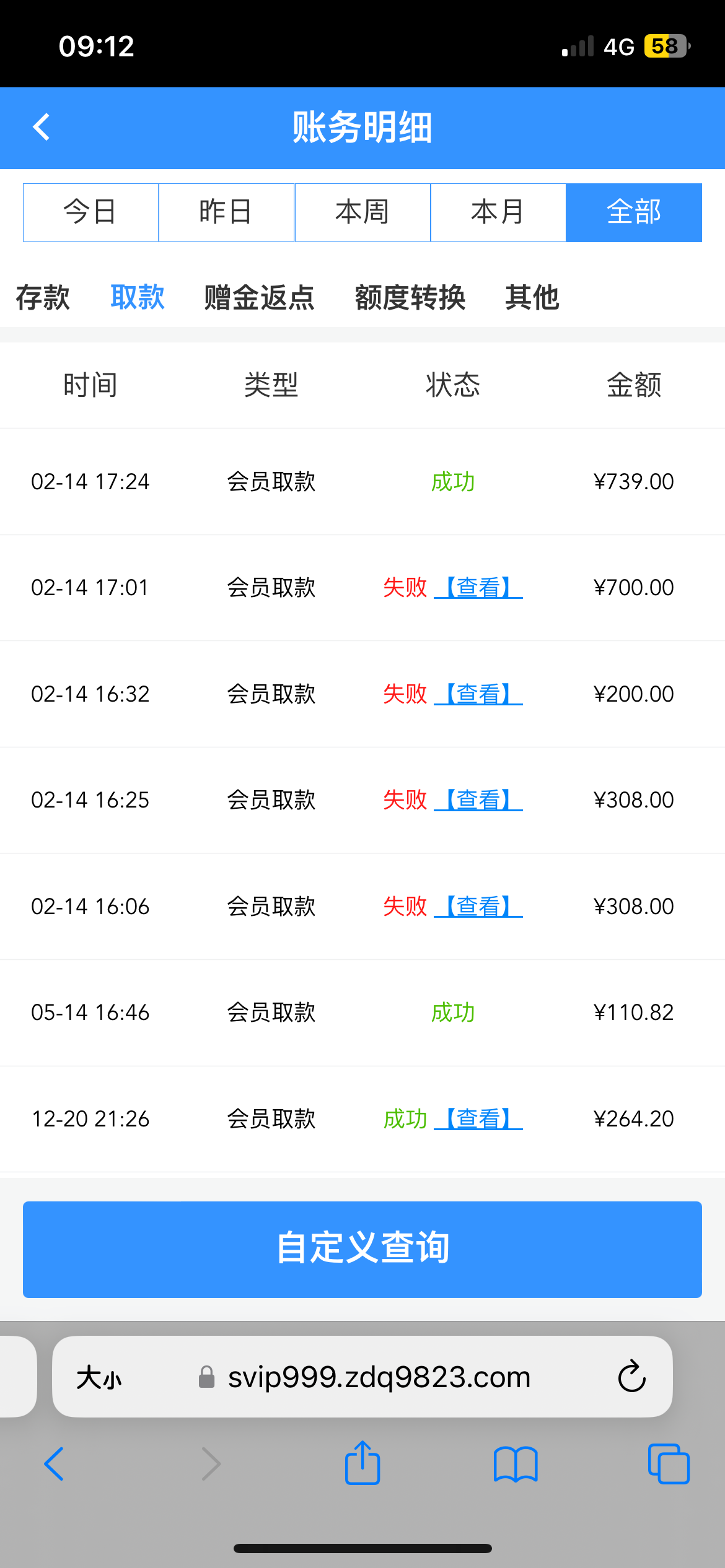The height and width of the screenshot is (1568, 725).
Task: Select the 今日 date filter
Action: pos(90,212)
